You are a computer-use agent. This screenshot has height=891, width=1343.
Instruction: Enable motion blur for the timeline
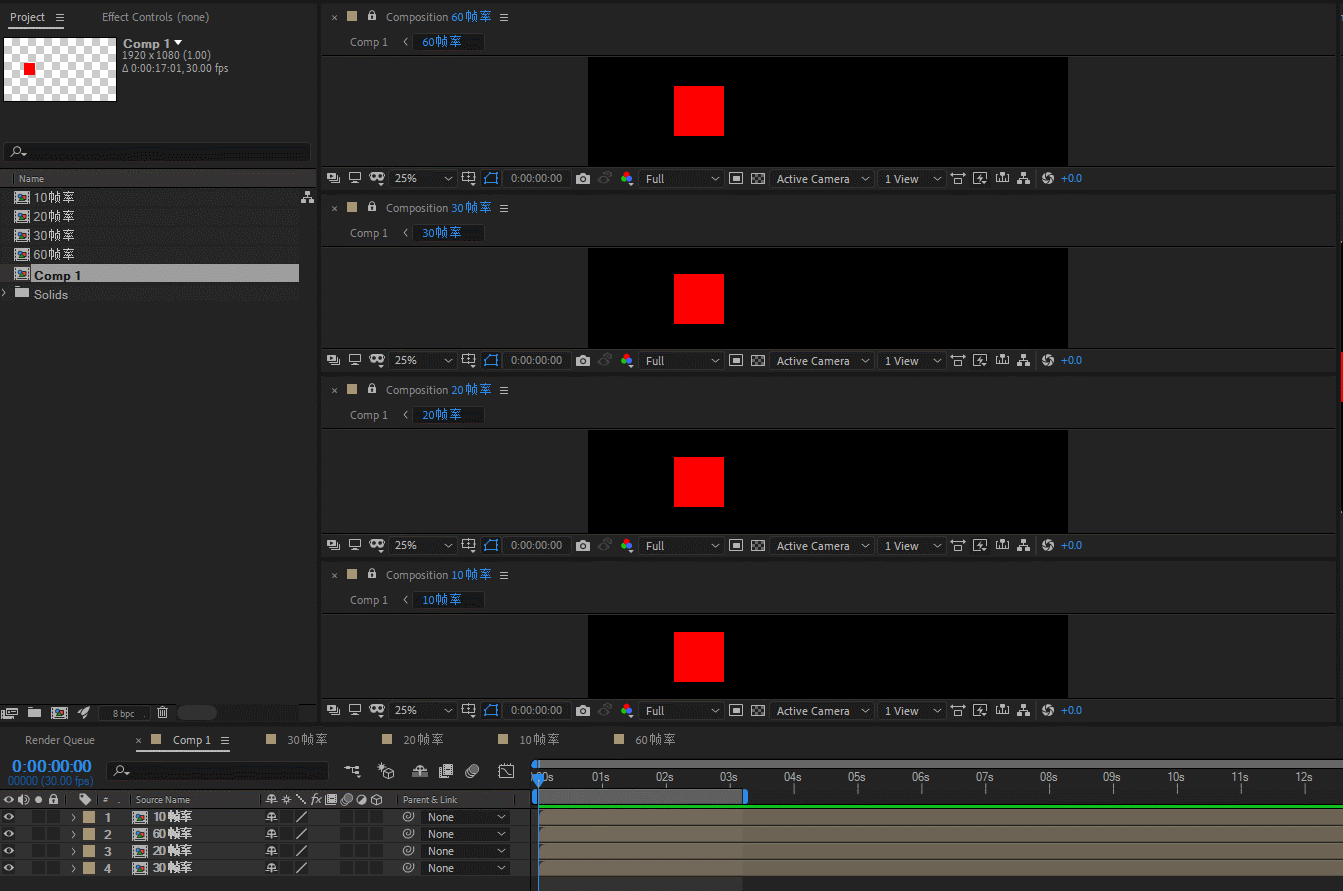[x=473, y=771]
